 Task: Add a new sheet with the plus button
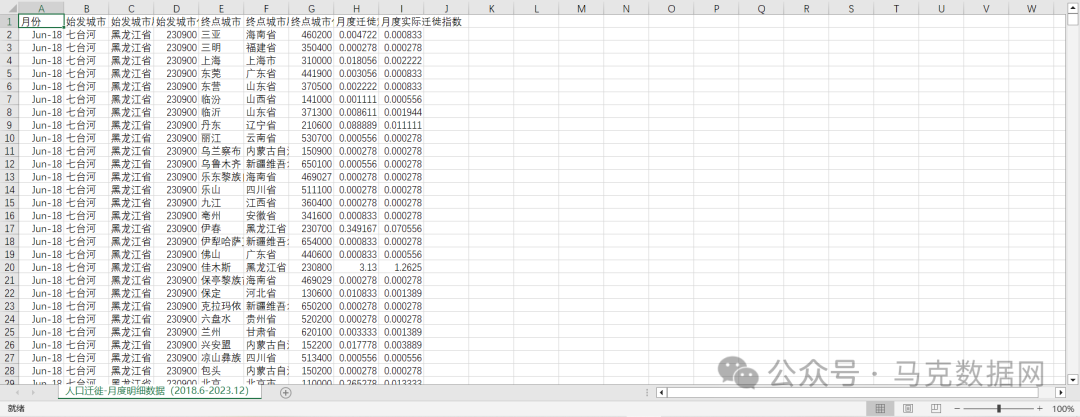point(286,392)
